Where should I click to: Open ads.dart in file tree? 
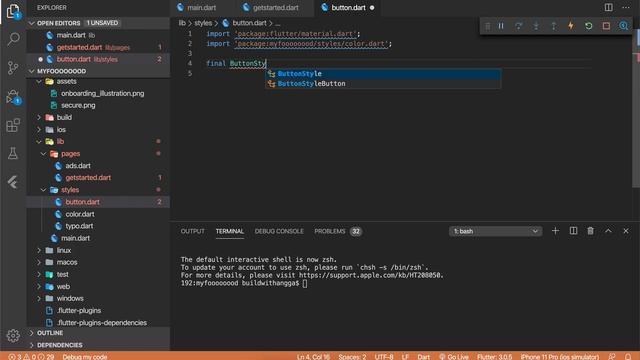(98, 166)
